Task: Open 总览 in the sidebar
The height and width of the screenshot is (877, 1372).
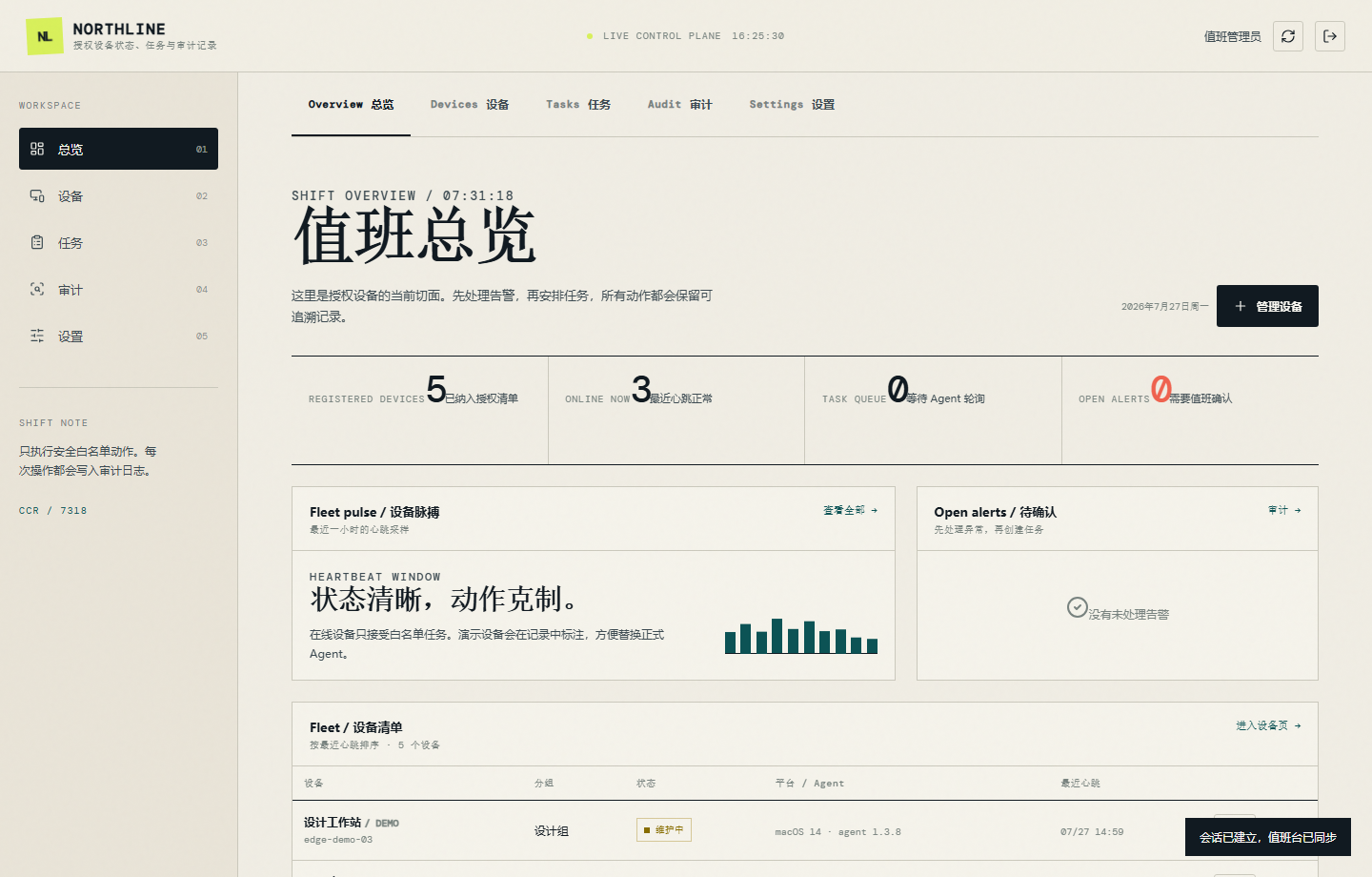Action: pos(118,149)
